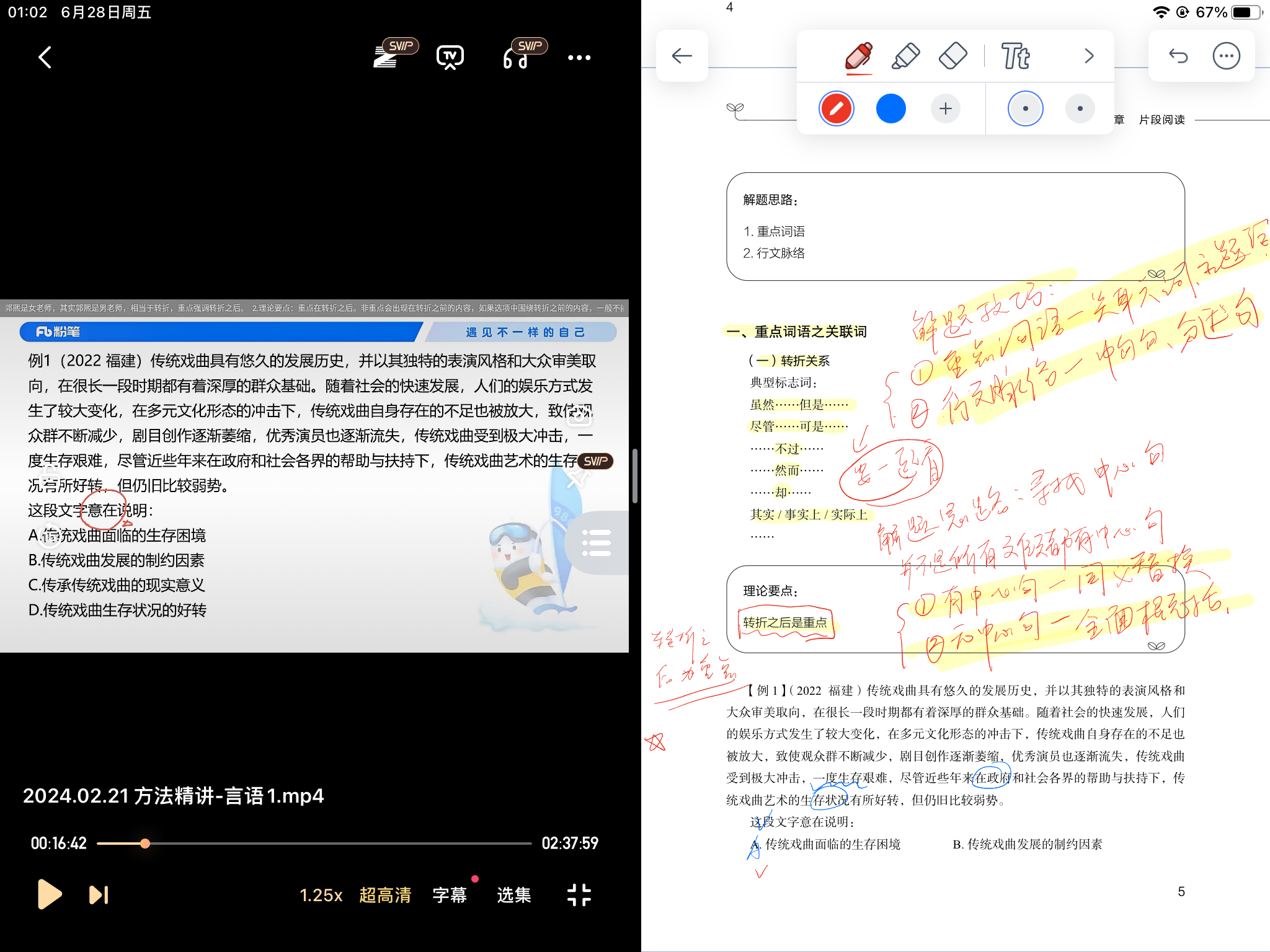Click the video progress bar handle

tap(145, 843)
